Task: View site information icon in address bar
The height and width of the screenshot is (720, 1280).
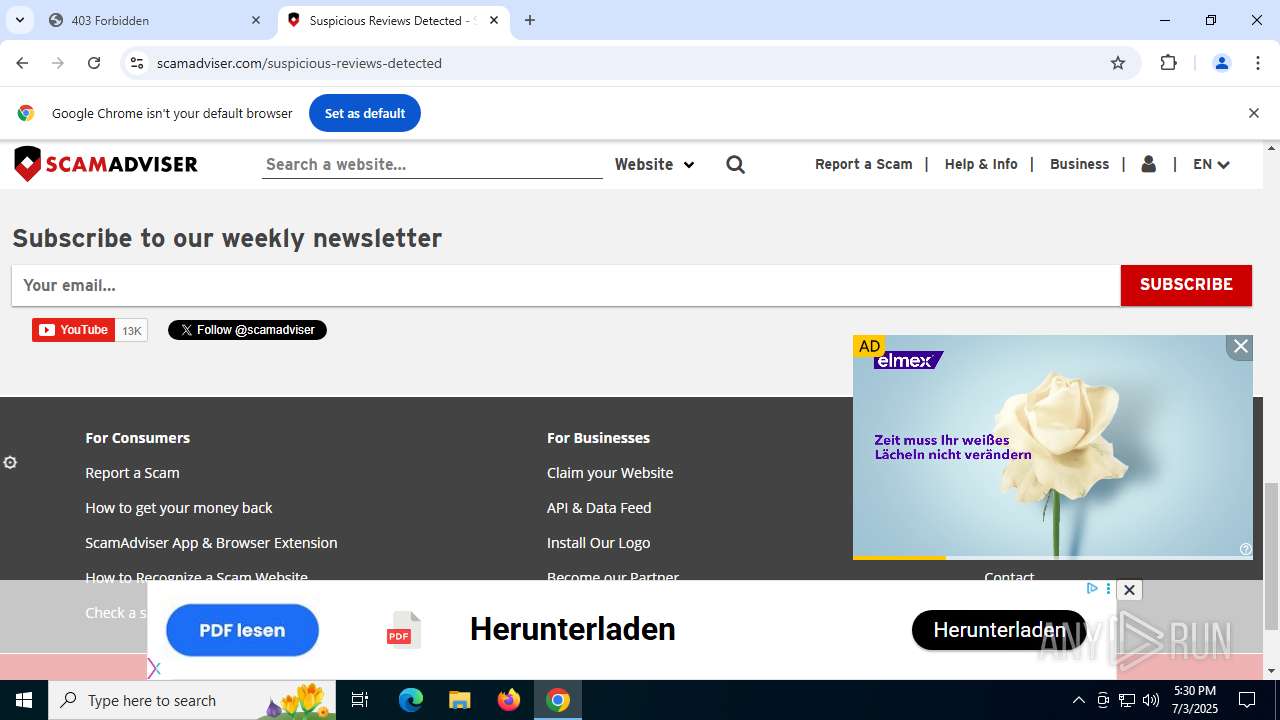Action: [137, 63]
